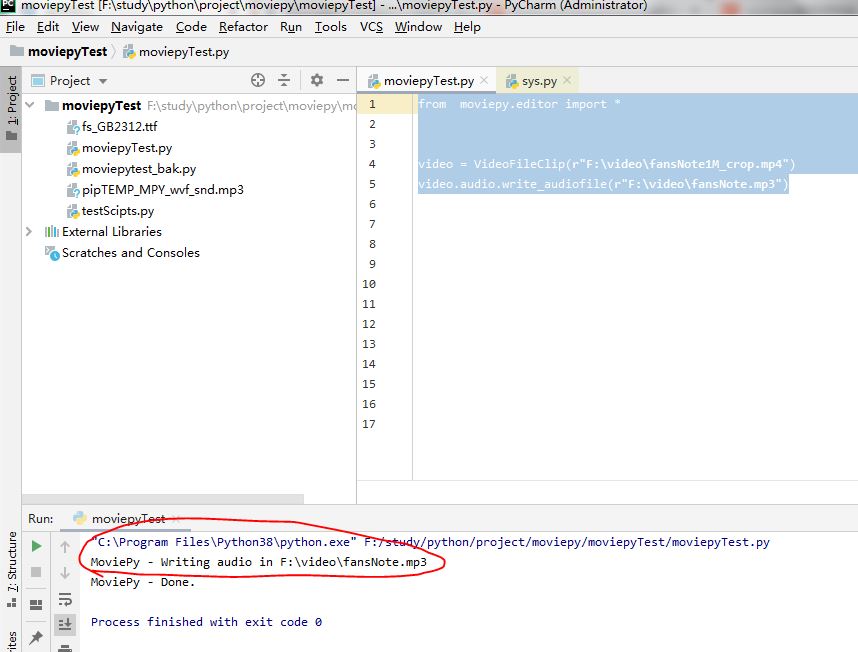
Task: Select Scratches and Consoles
Action: (122, 253)
